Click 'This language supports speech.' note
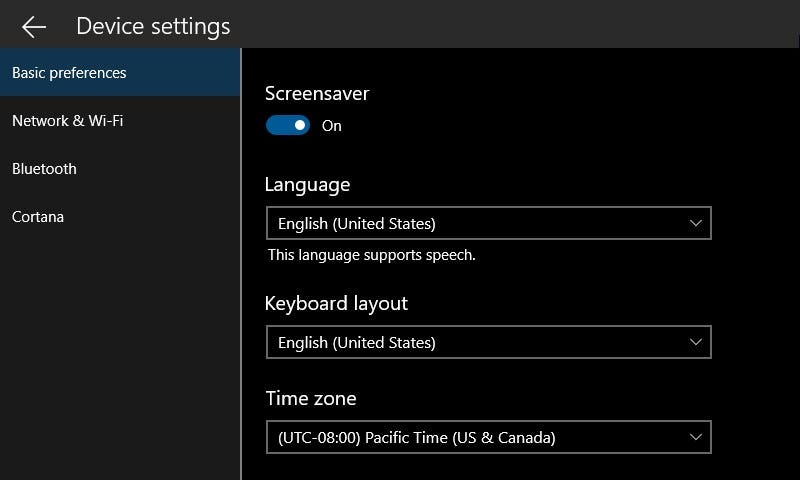 pyautogui.click(x=371, y=255)
